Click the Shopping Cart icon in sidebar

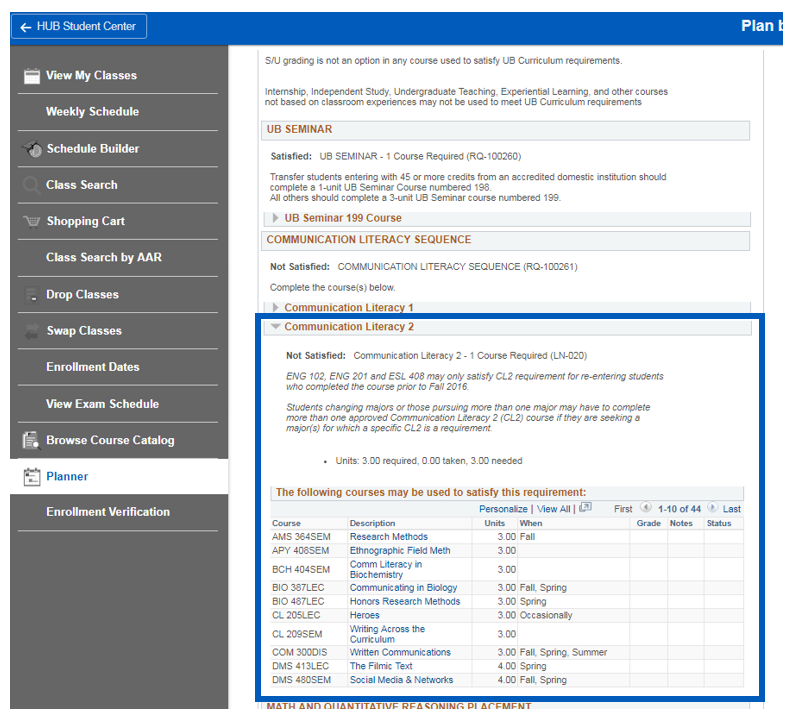coord(31,221)
